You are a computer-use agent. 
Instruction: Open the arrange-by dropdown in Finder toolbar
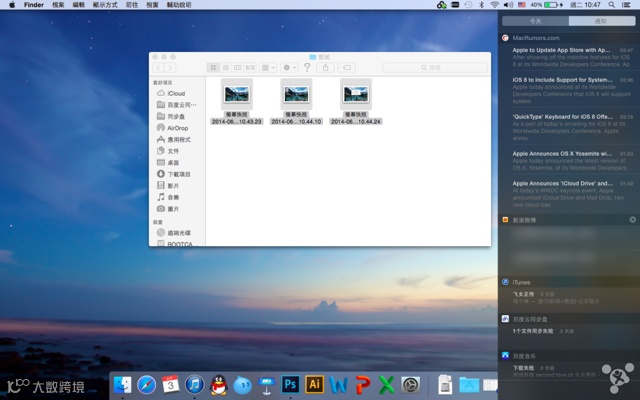[x=269, y=67]
